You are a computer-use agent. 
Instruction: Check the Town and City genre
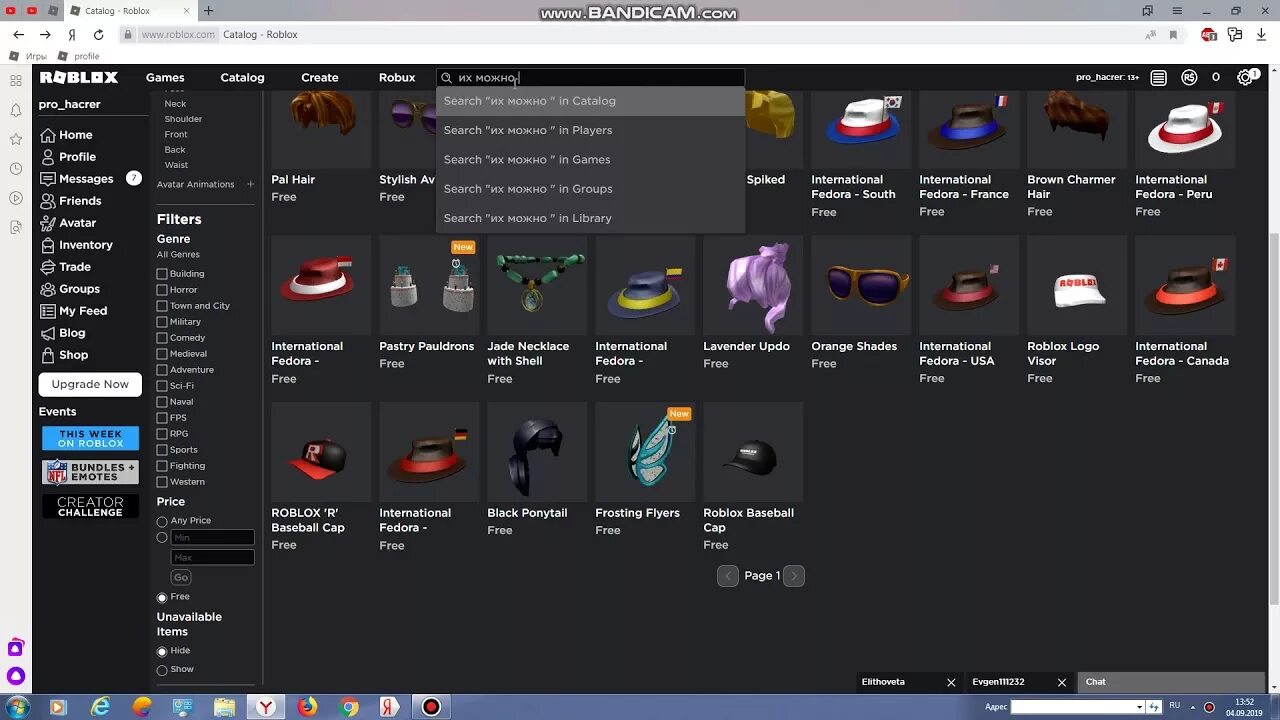[x=162, y=306]
